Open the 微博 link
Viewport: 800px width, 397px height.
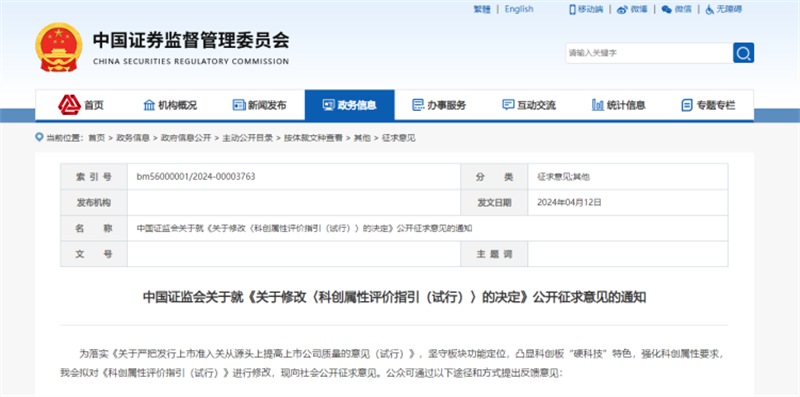click(639, 9)
